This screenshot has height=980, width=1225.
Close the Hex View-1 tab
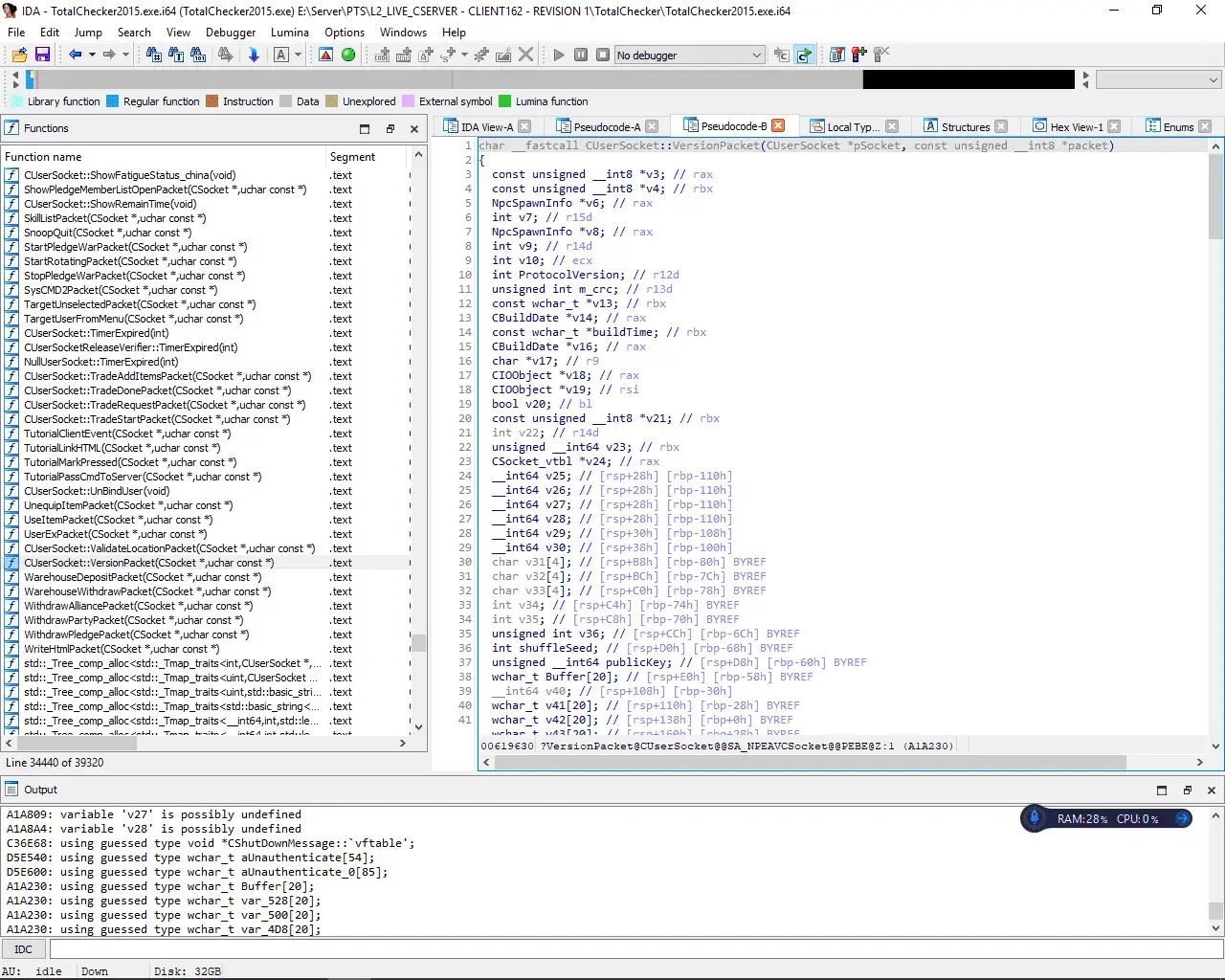tap(1114, 126)
